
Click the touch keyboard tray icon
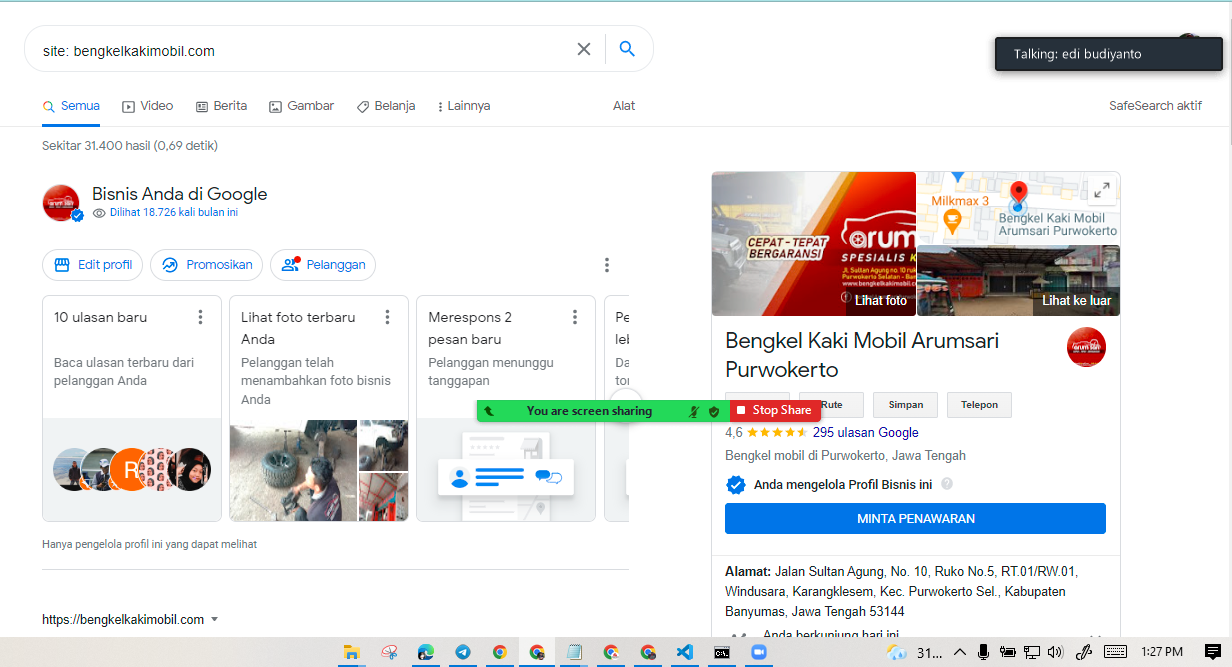1116,652
